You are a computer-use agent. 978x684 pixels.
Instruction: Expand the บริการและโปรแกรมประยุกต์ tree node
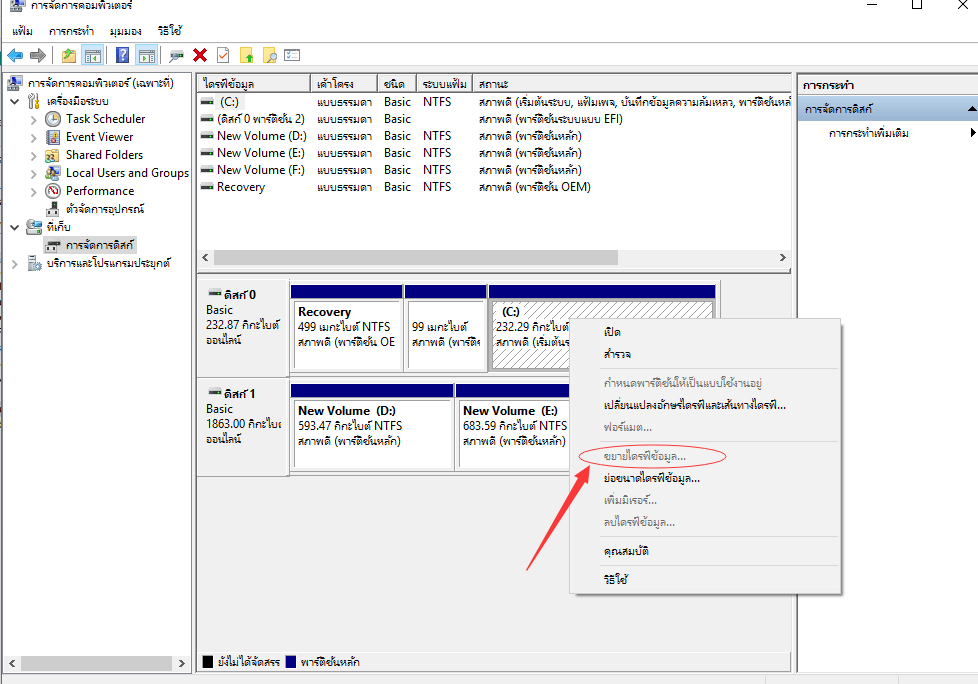point(15,263)
